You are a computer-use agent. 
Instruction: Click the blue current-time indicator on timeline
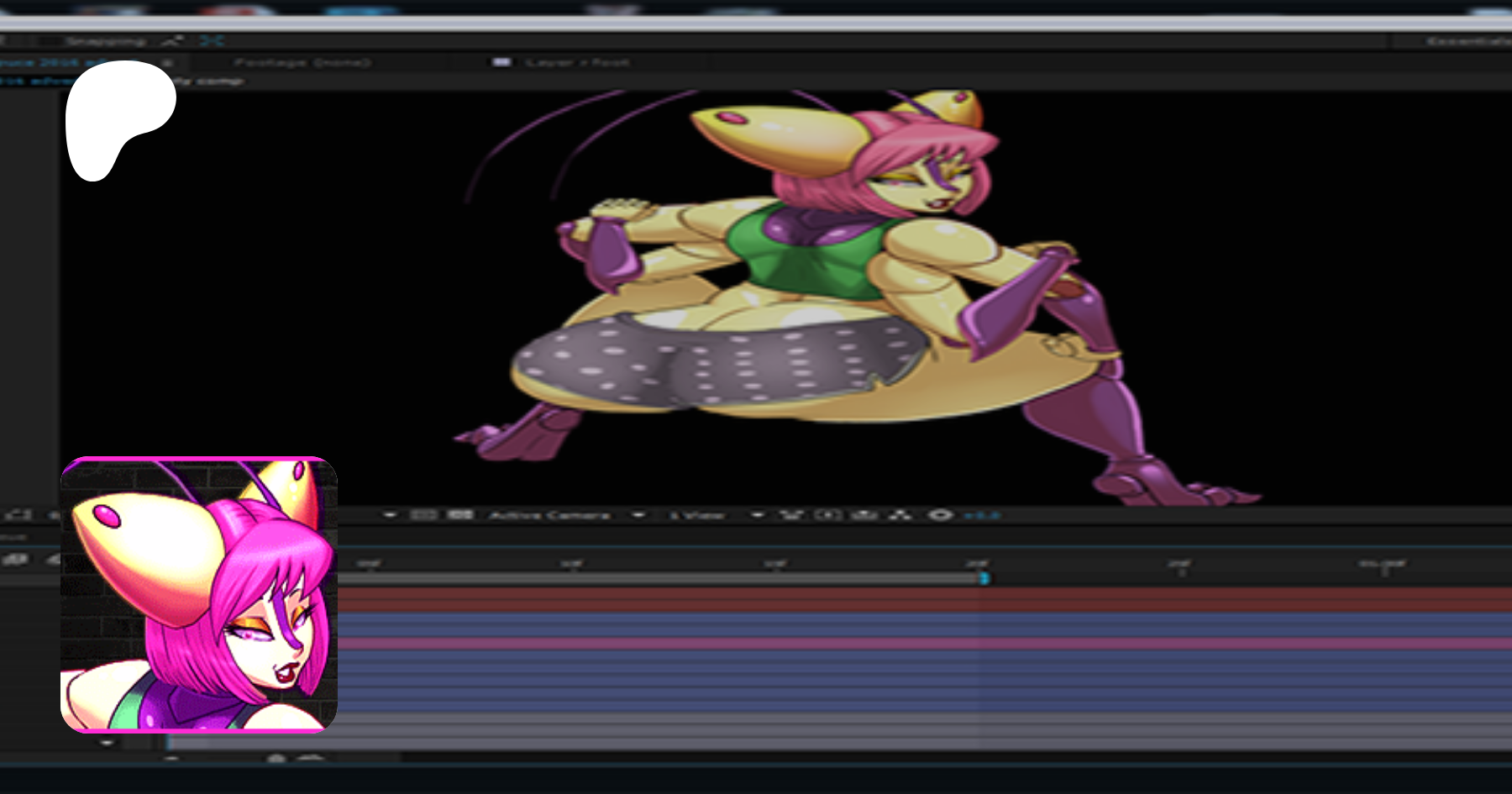(984, 578)
